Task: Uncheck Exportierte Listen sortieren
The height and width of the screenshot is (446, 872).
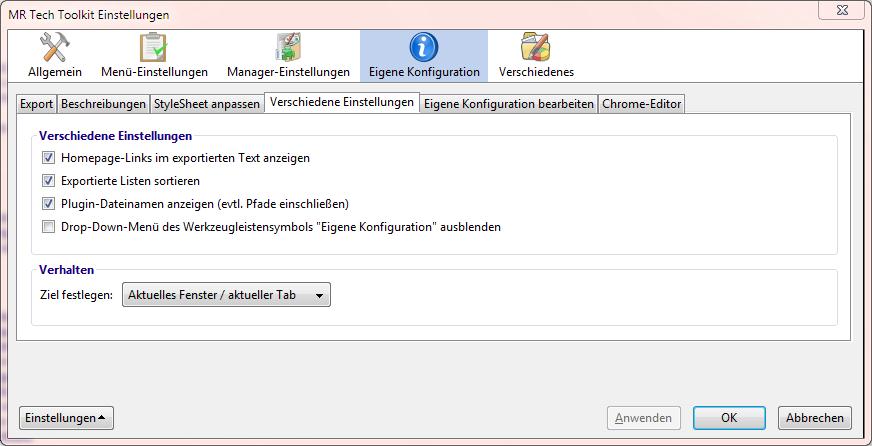Action: [48, 181]
